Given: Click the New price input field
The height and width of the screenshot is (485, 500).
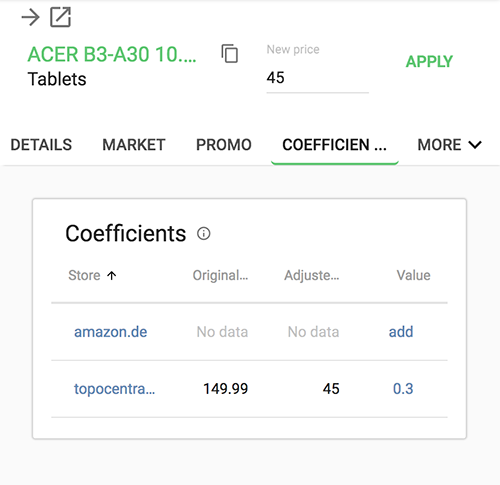Looking at the screenshot, I should coord(317,78).
